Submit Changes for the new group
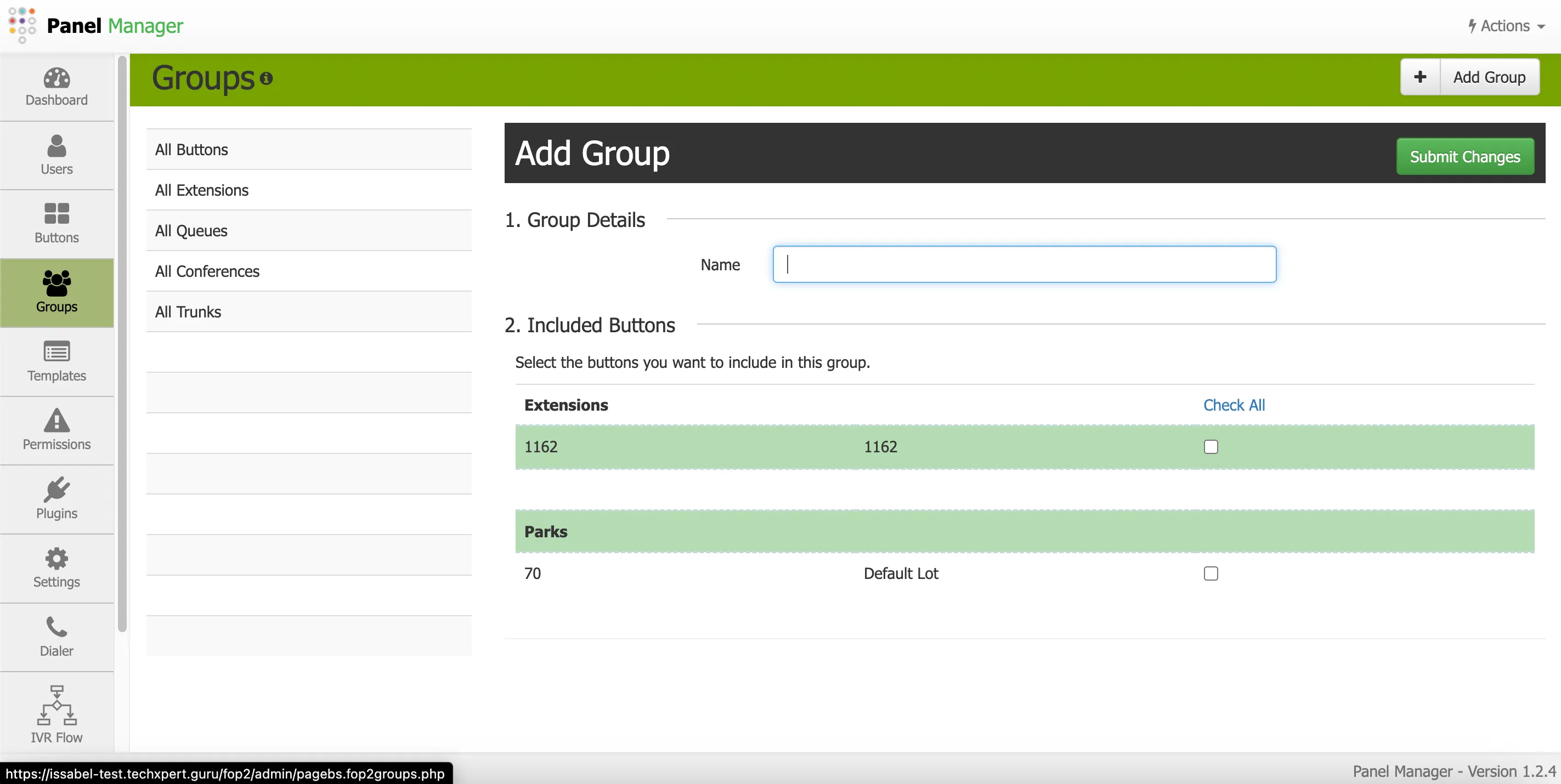1561x784 pixels. 1465,156
